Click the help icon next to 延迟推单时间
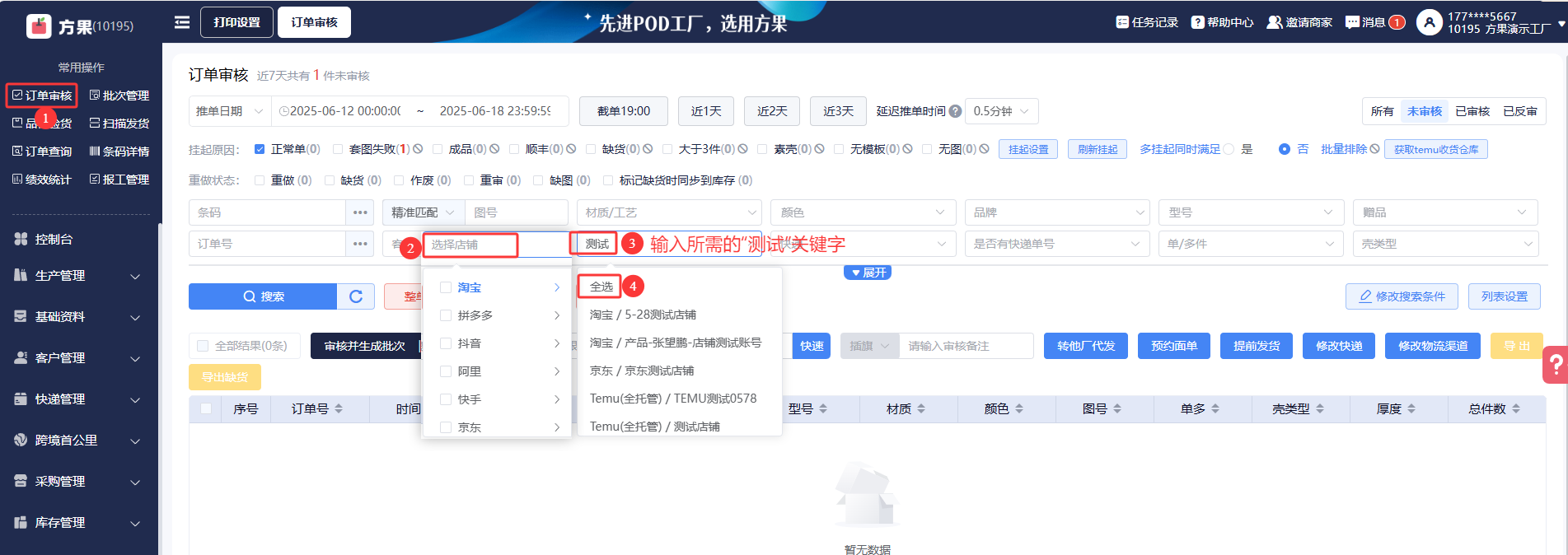The width and height of the screenshot is (1568, 555). [x=955, y=111]
